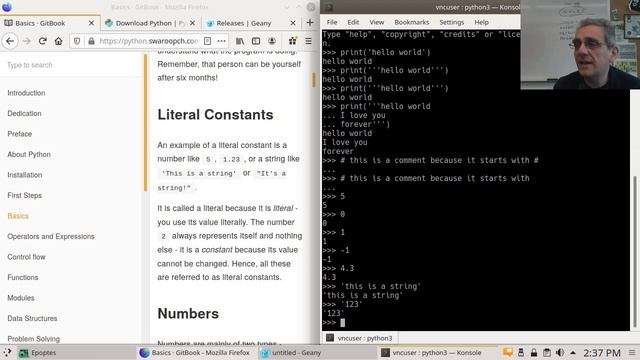
Task: Click the Firefox URL address field
Action: point(149,41)
